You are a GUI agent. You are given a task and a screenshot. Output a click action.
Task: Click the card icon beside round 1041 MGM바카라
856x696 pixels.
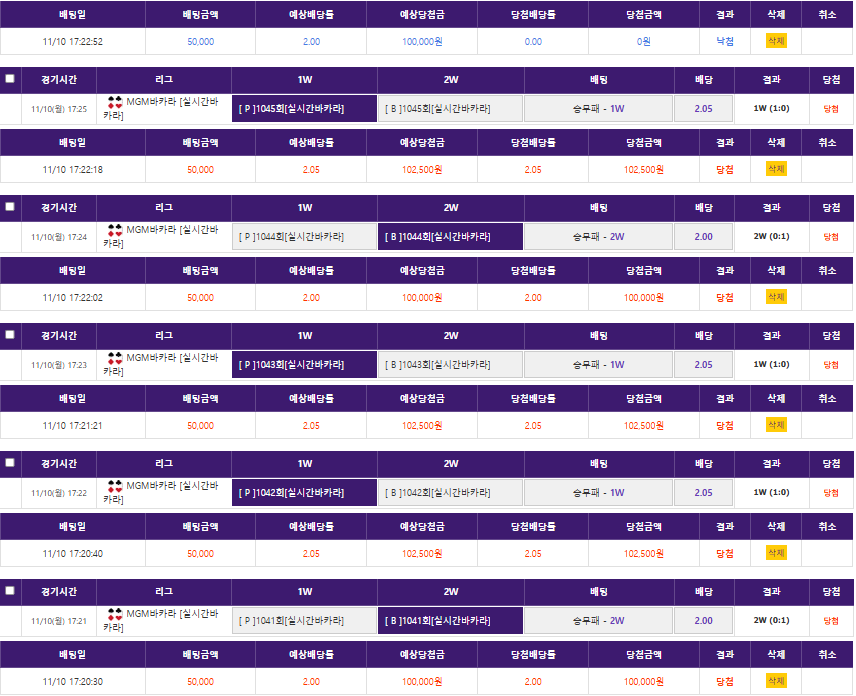point(114,614)
